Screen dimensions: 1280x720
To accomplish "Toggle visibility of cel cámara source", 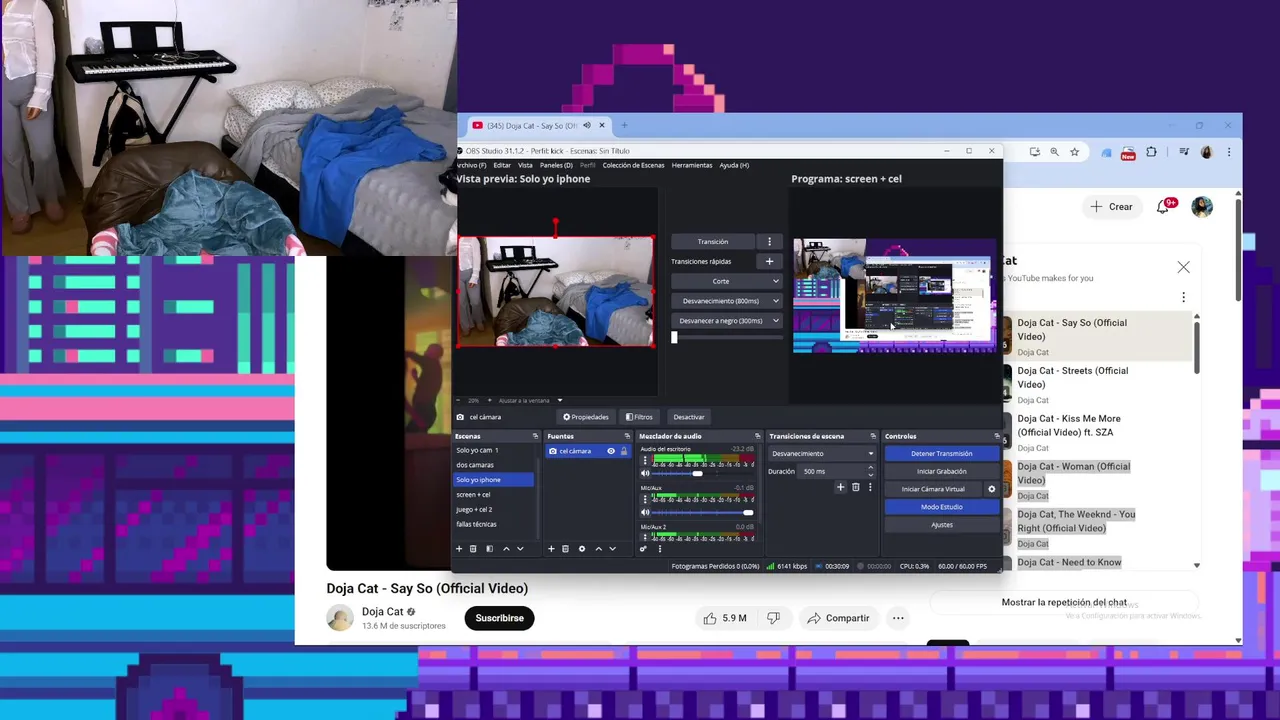I will point(611,451).
